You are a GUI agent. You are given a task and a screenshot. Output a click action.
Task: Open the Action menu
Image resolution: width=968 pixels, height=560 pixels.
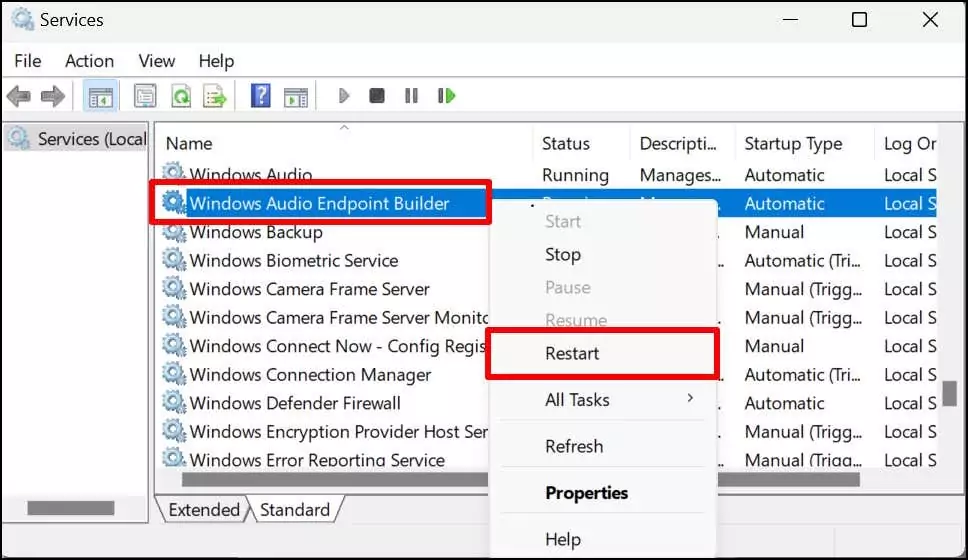point(90,61)
